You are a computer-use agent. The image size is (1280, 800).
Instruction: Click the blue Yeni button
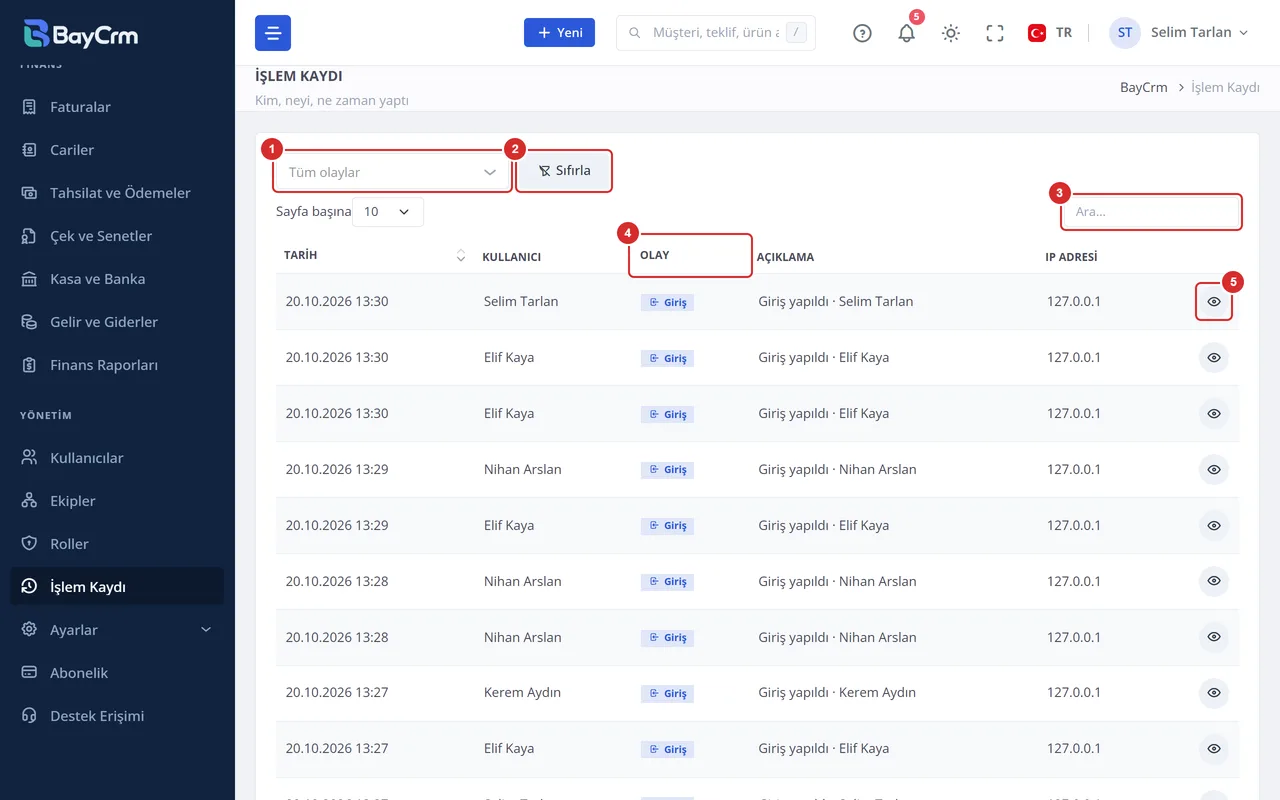point(559,32)
